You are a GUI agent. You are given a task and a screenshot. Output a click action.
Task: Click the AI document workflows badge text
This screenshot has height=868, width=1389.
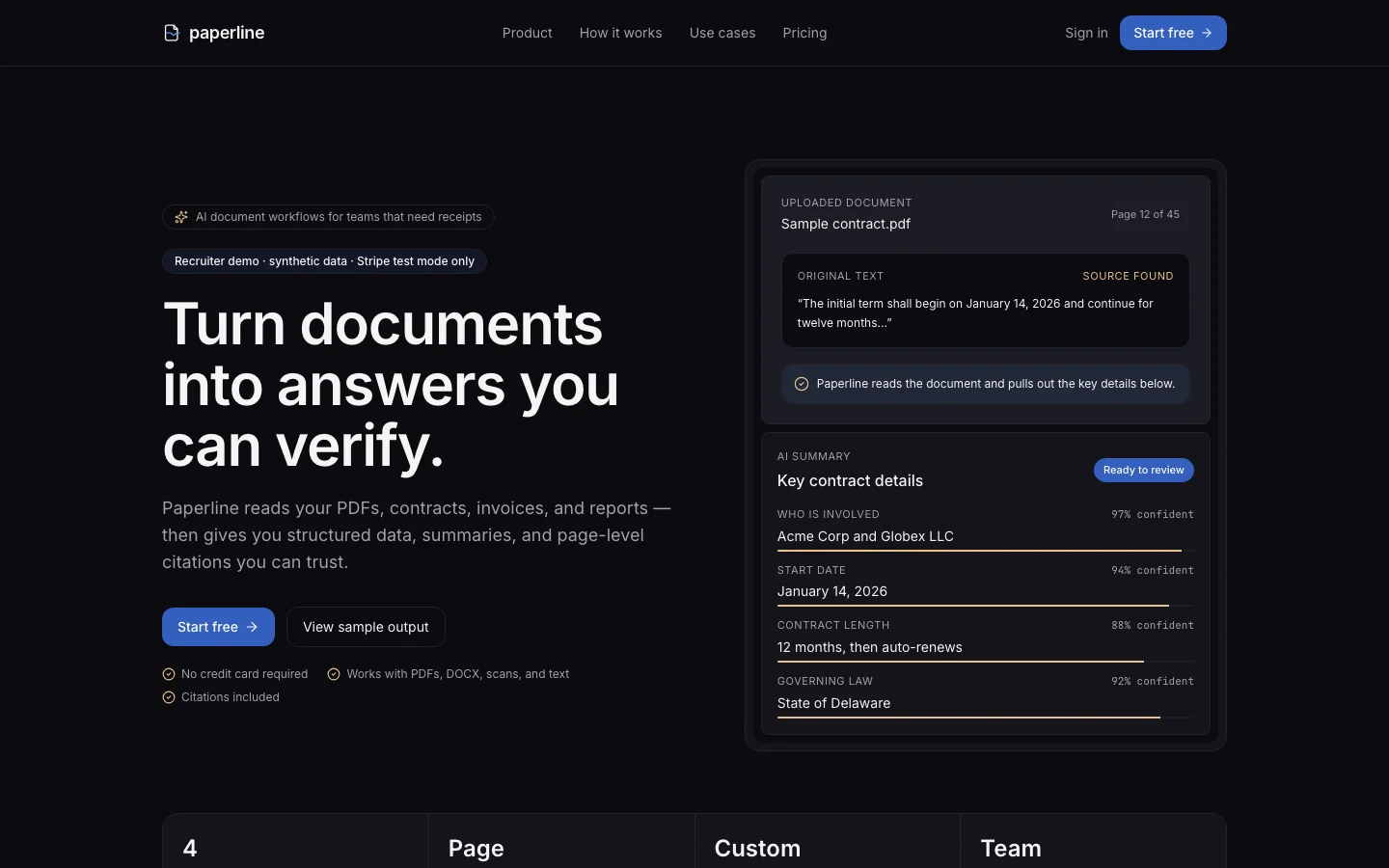pyautogui.click(x=339, y=217)
